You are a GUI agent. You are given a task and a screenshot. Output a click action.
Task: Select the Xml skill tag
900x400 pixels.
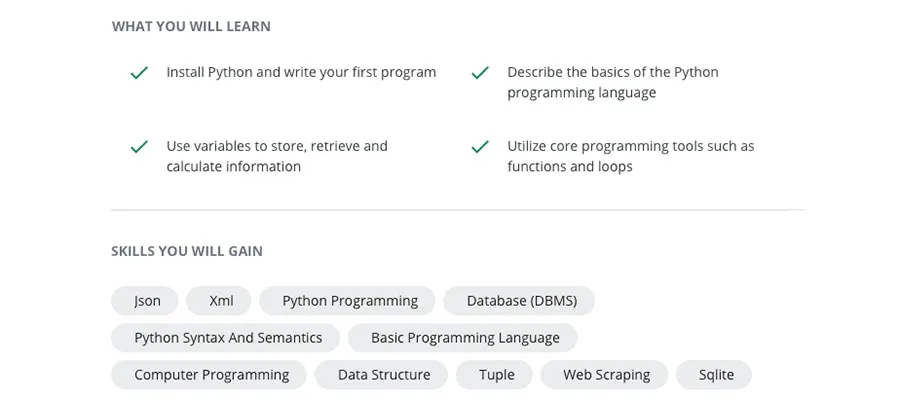tap(219, 301)
